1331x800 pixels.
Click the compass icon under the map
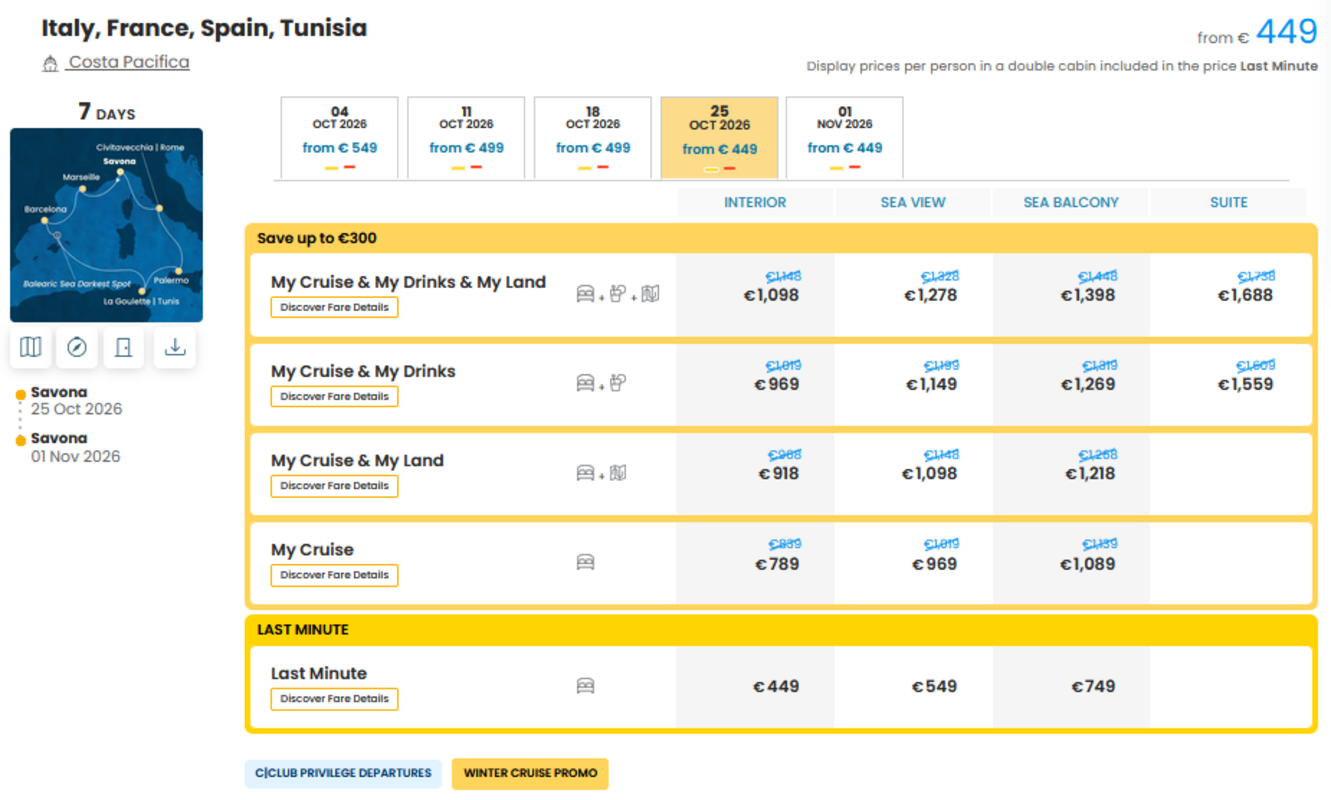pyautogui.click(x=77, y=347)
